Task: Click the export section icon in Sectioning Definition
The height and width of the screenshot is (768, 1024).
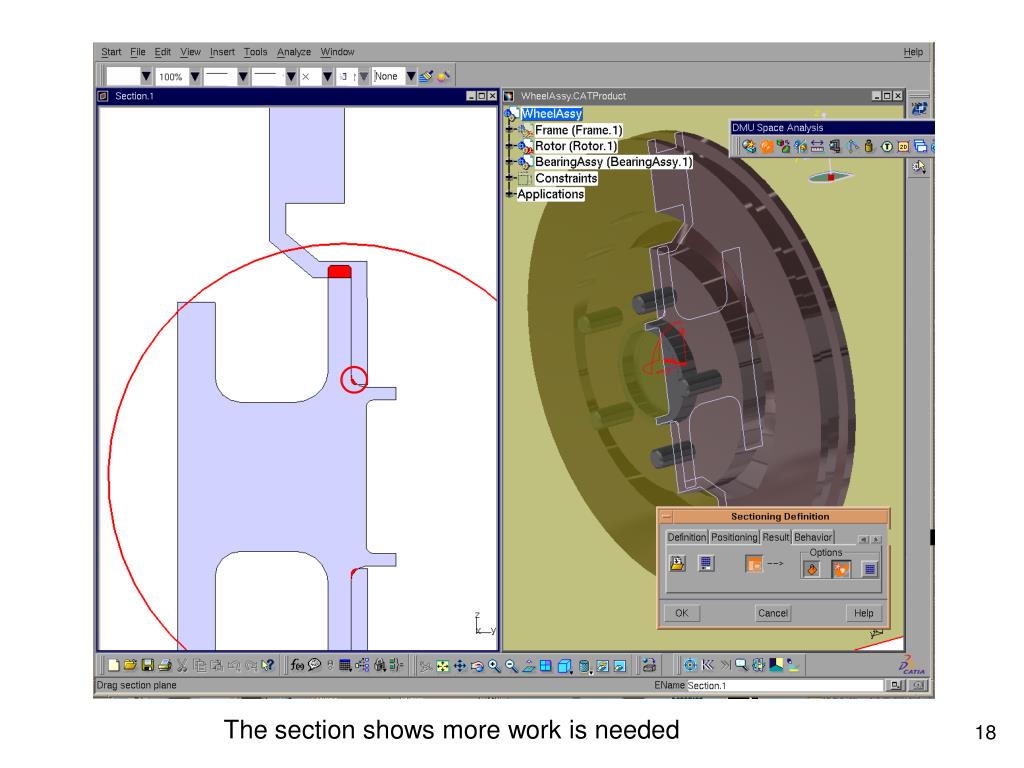Action: pos(678,564)
